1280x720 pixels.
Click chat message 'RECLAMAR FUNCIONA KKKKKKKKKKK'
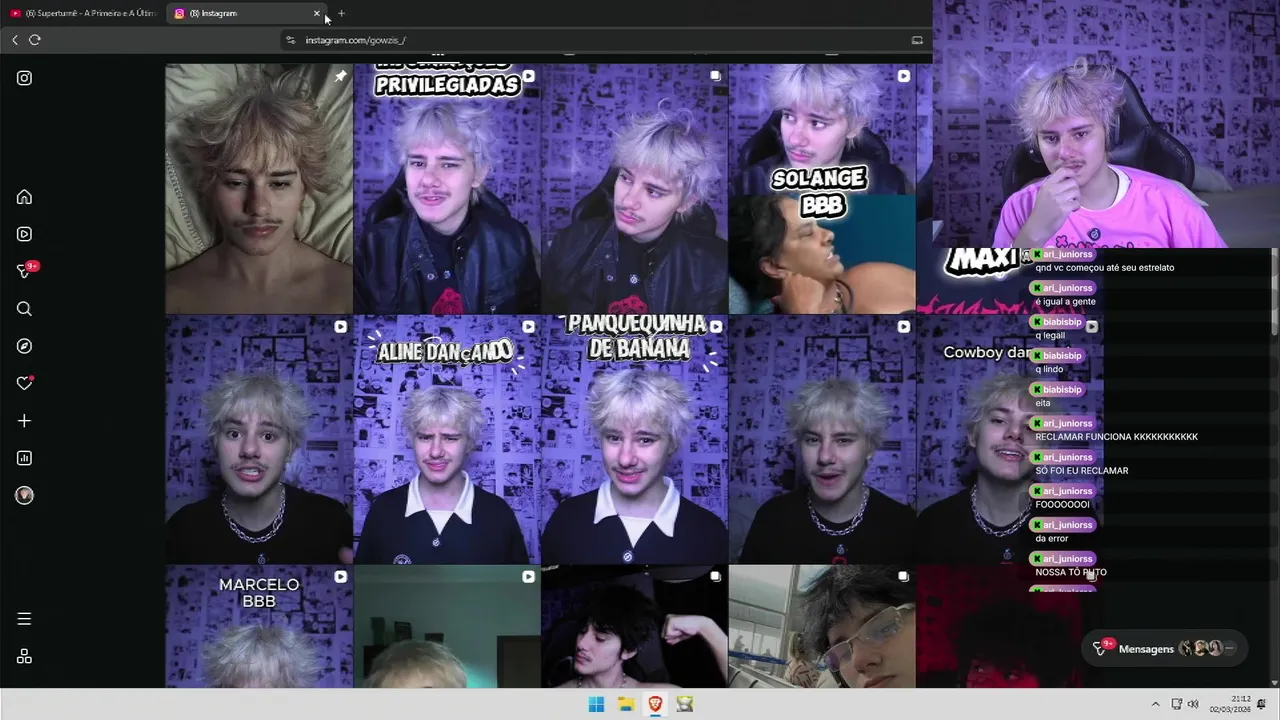click(x=1116, y=437)
